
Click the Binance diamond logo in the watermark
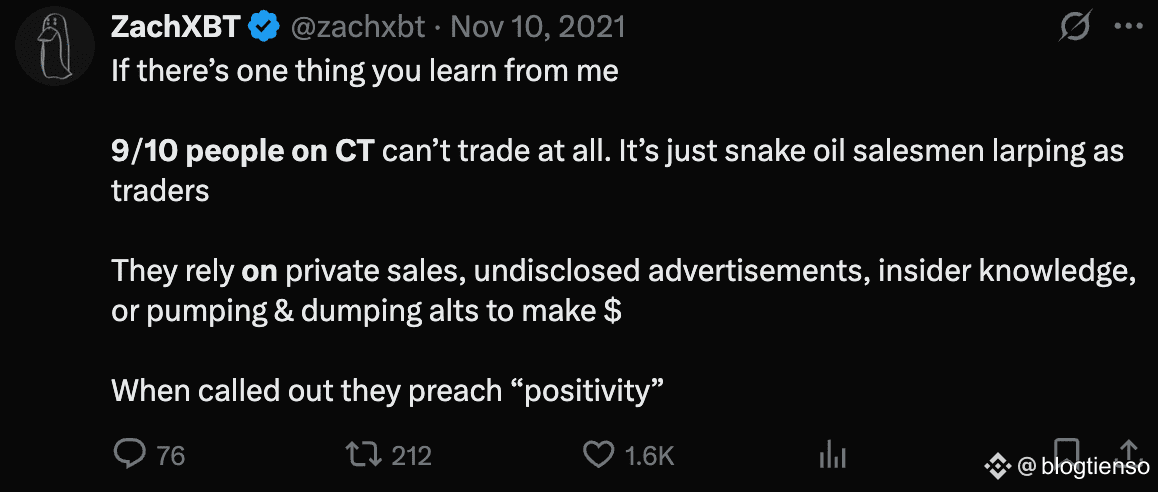[999, 466]
